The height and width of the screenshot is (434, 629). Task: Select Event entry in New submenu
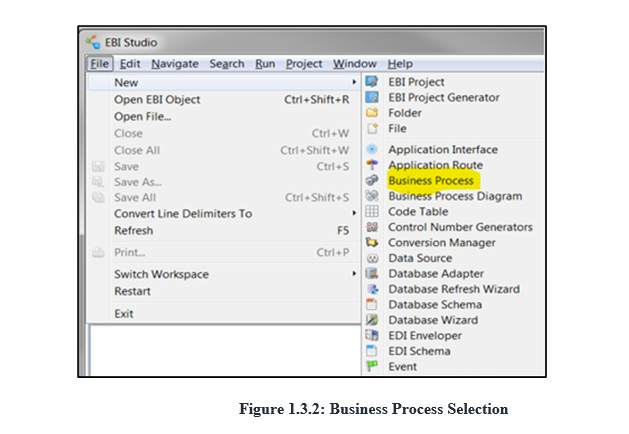click(x=402, y=367)
